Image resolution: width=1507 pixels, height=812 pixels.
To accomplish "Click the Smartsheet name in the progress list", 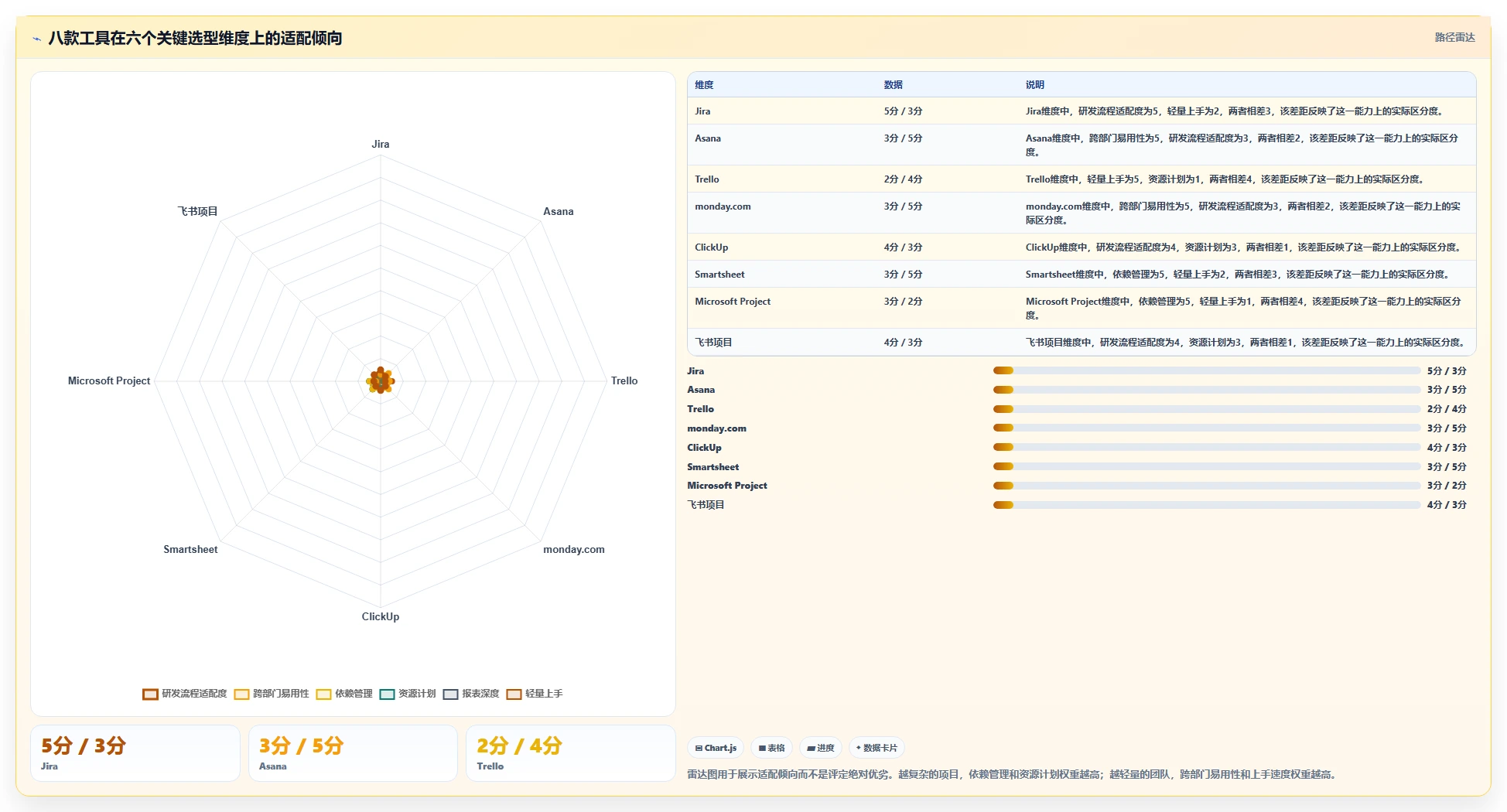I will 712,467.
